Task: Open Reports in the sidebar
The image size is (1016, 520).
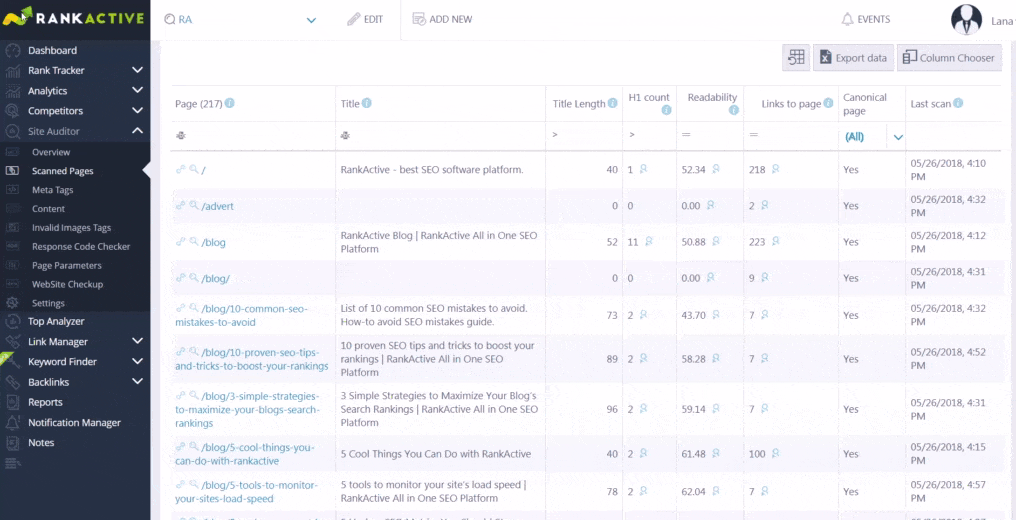Action: pos(45,402)
